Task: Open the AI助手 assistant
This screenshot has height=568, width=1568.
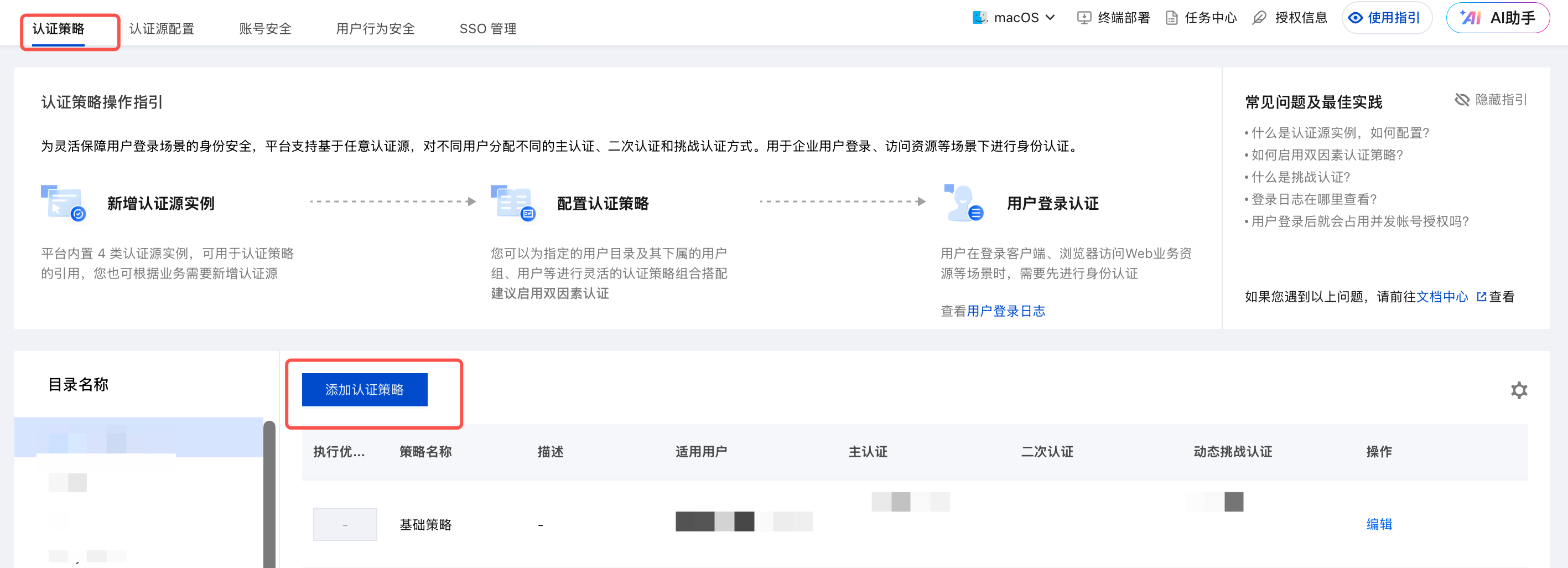Action: [1497, 18]
